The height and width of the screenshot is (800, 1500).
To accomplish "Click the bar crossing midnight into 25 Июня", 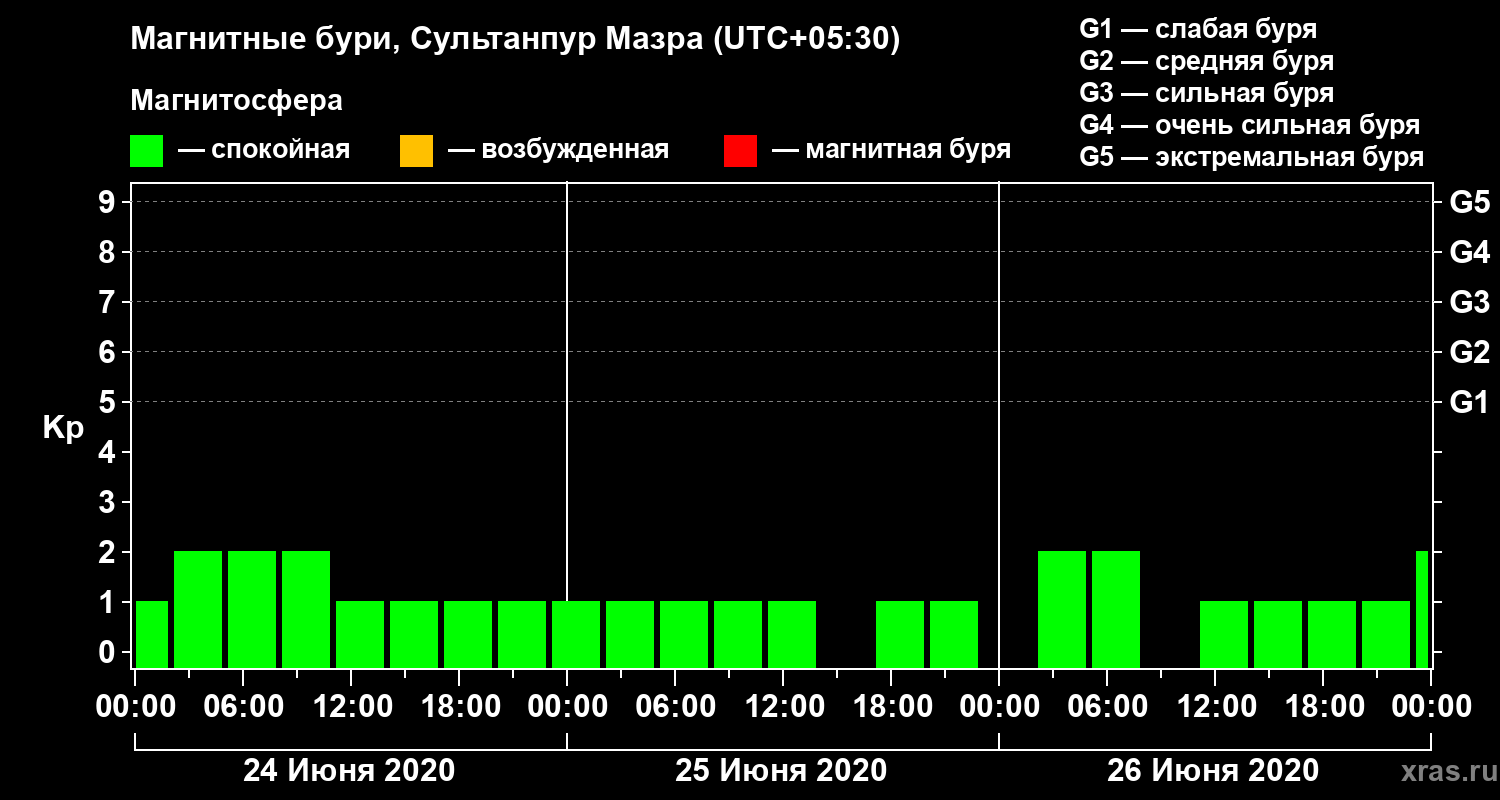I will click(576, 634).
